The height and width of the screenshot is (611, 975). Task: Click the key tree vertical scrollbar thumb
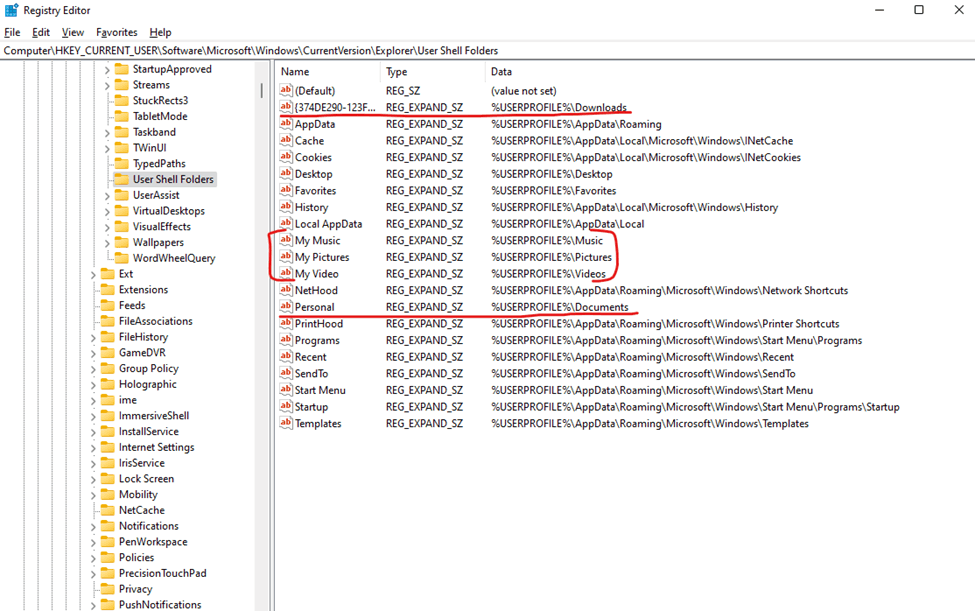(x=262, y=91)
